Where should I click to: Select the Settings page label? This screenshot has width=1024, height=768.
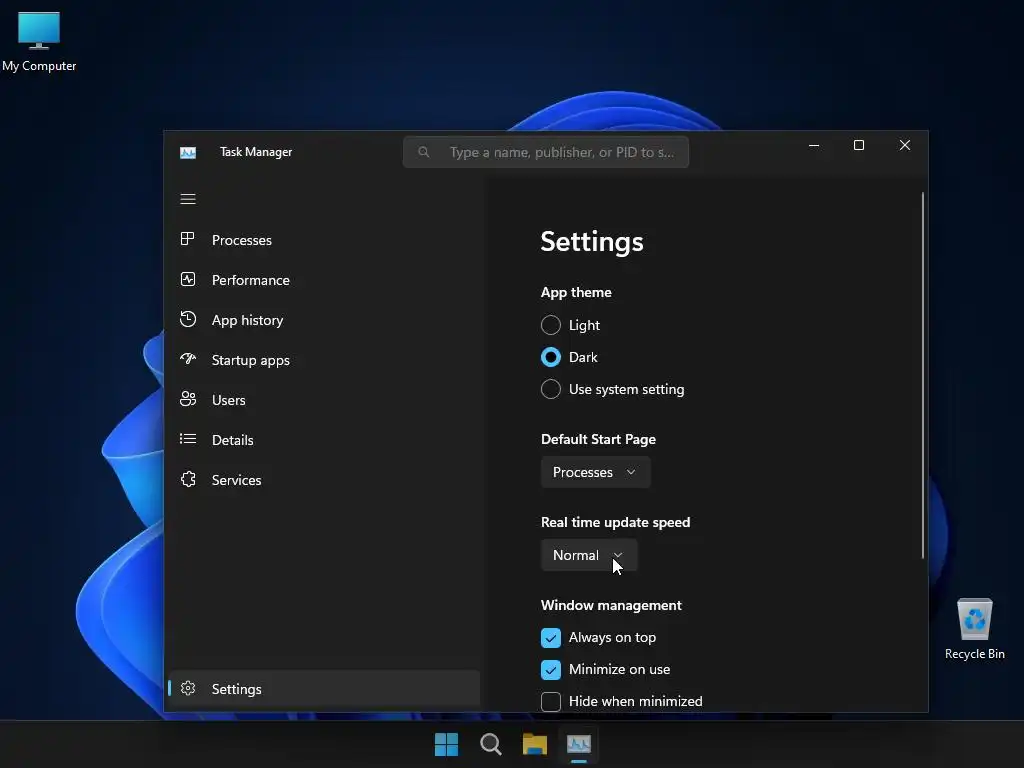236,689
